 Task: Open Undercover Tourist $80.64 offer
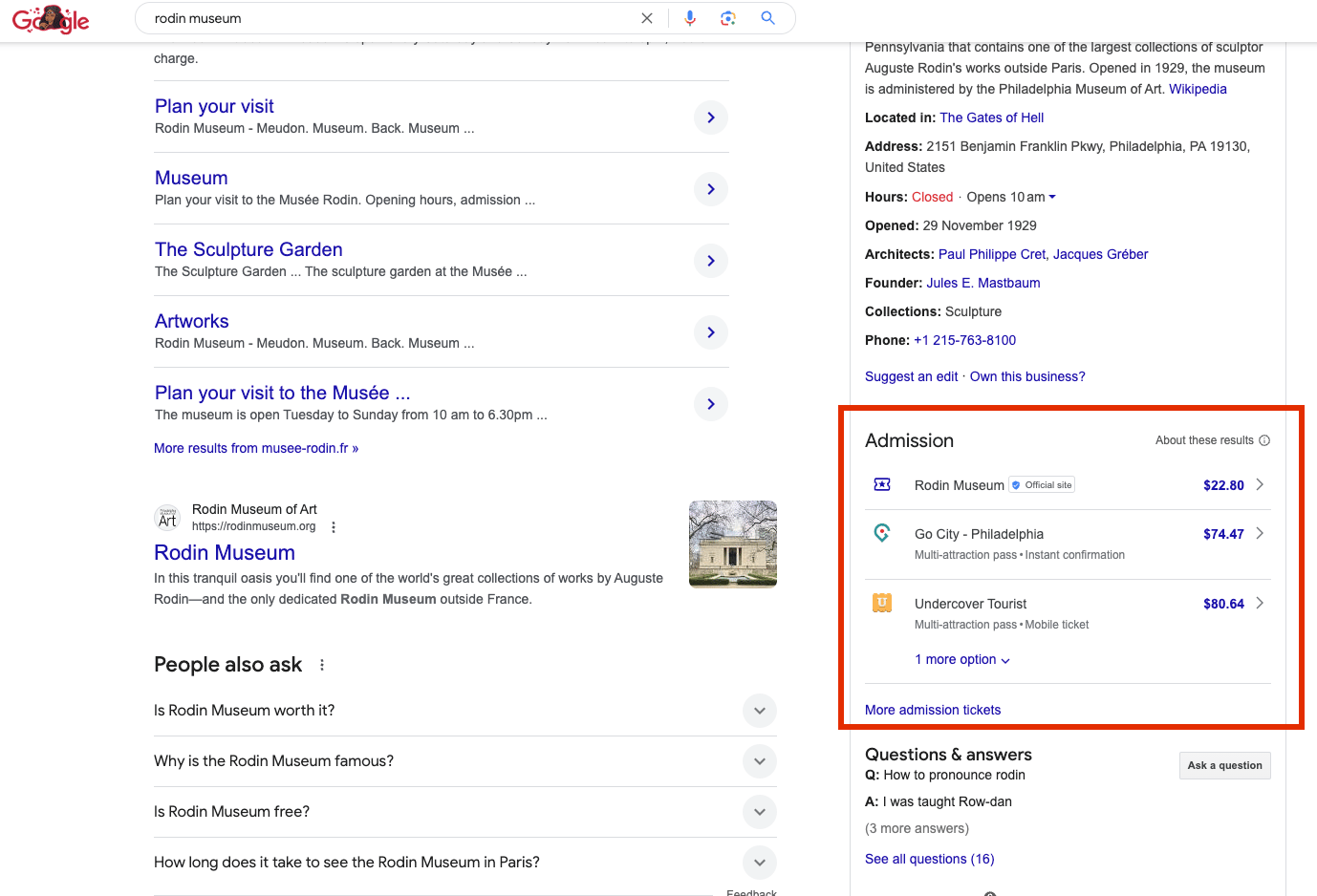click(x=1068, y=613)
